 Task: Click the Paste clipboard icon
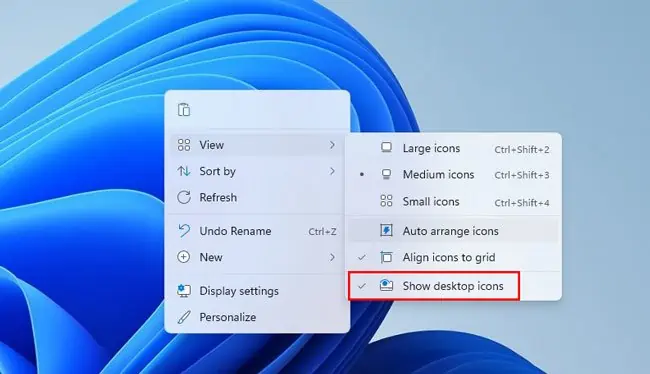[184, 110]
